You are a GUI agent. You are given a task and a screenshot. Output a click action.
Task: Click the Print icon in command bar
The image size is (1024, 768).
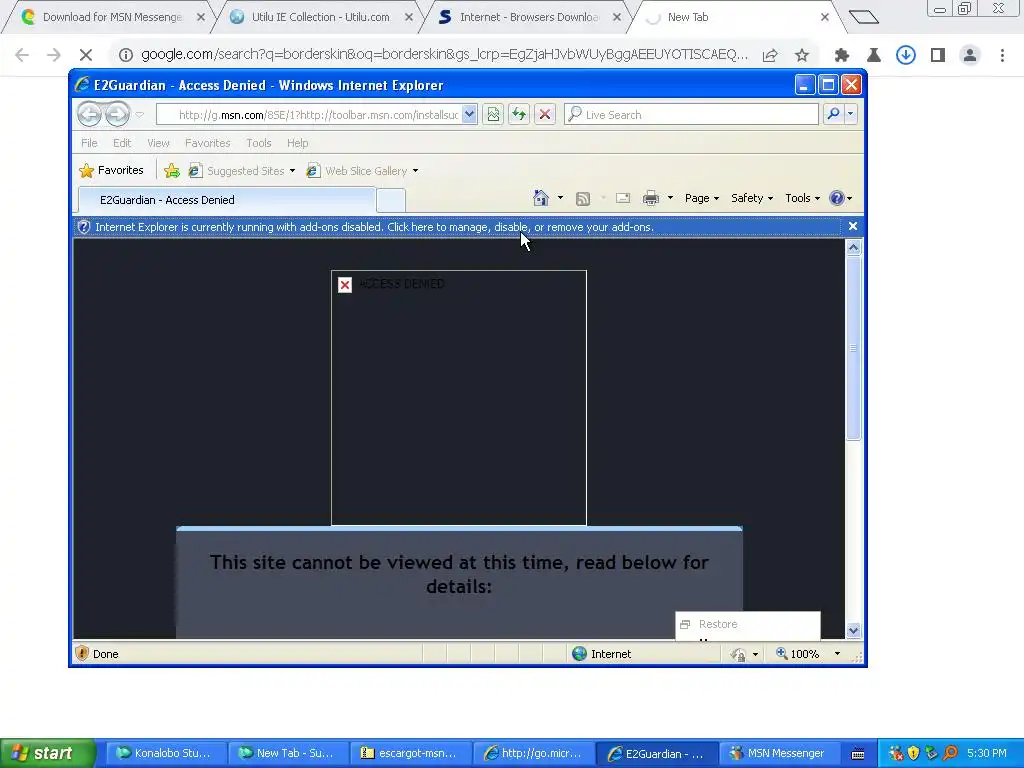(x=650, y=198)
